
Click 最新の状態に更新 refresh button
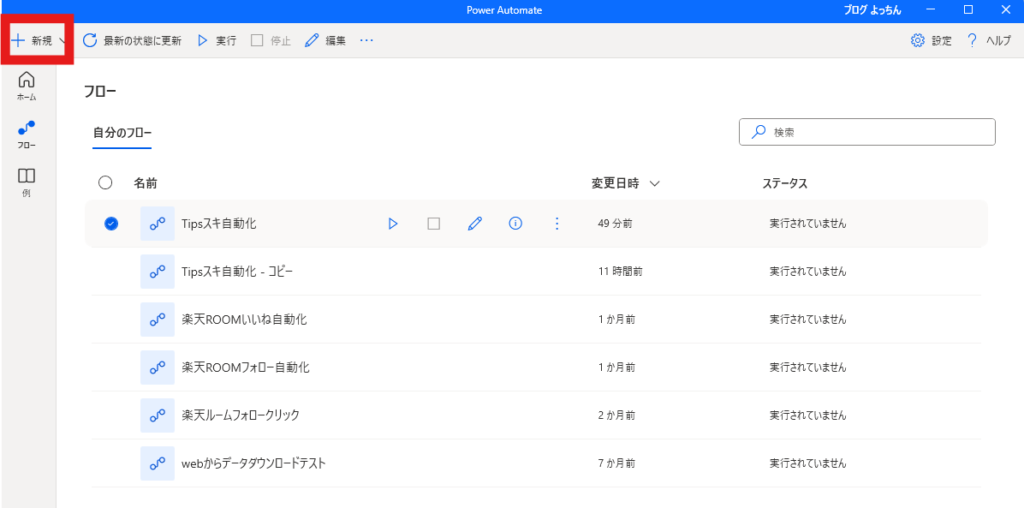click(132, 40)
